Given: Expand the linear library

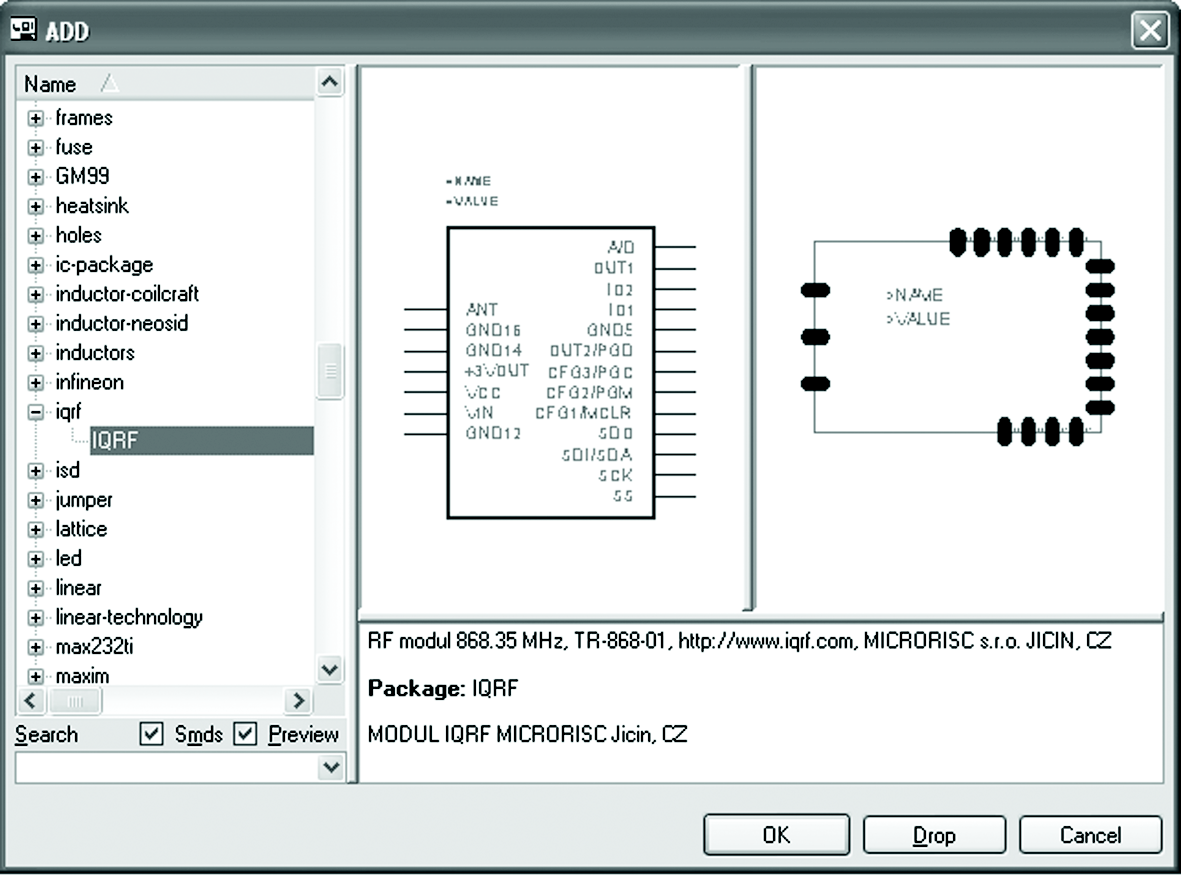Looking at the screenshot, I should point(35,588).
